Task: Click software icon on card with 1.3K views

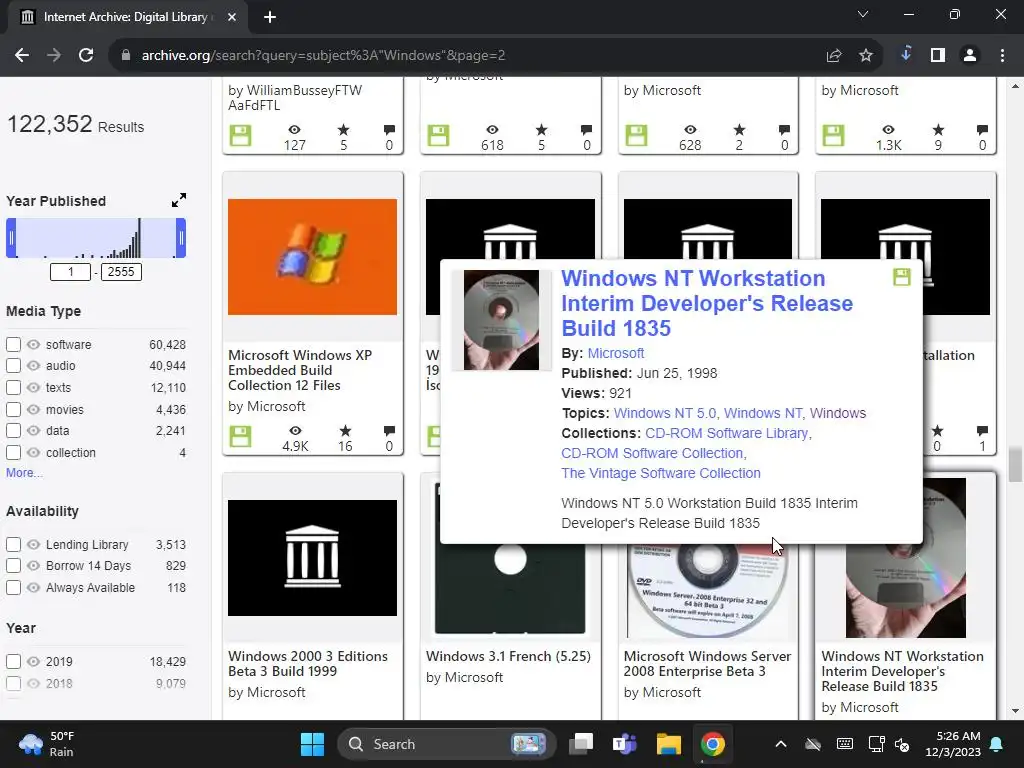Action: tap(833, 135)
